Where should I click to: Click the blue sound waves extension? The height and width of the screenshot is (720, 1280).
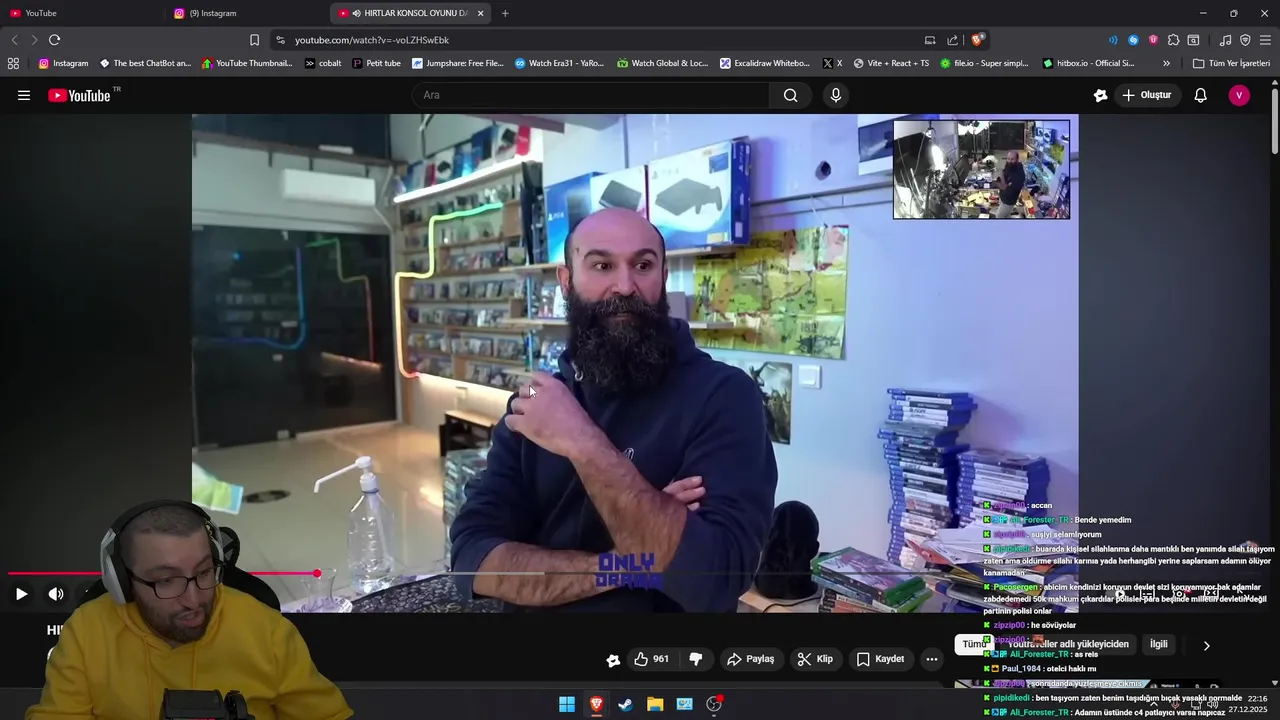coord(1113,40)
